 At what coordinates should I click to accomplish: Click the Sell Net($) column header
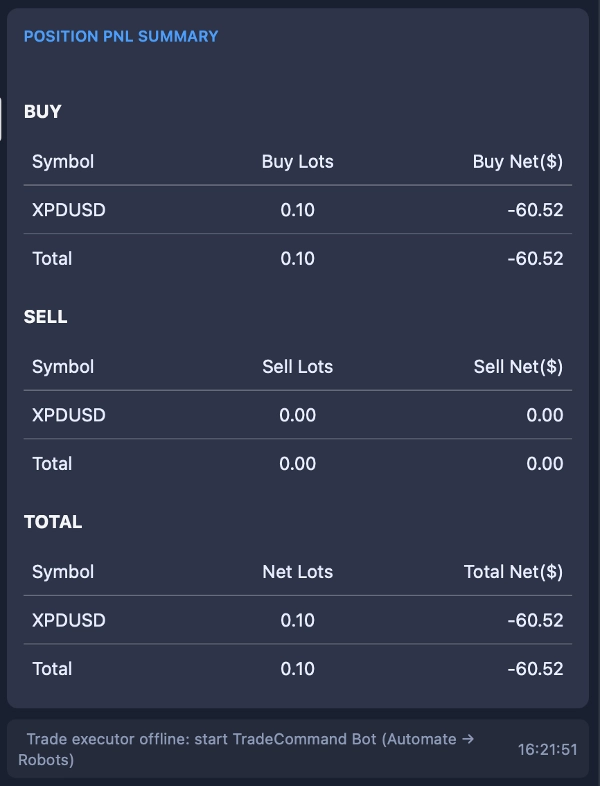518,366
